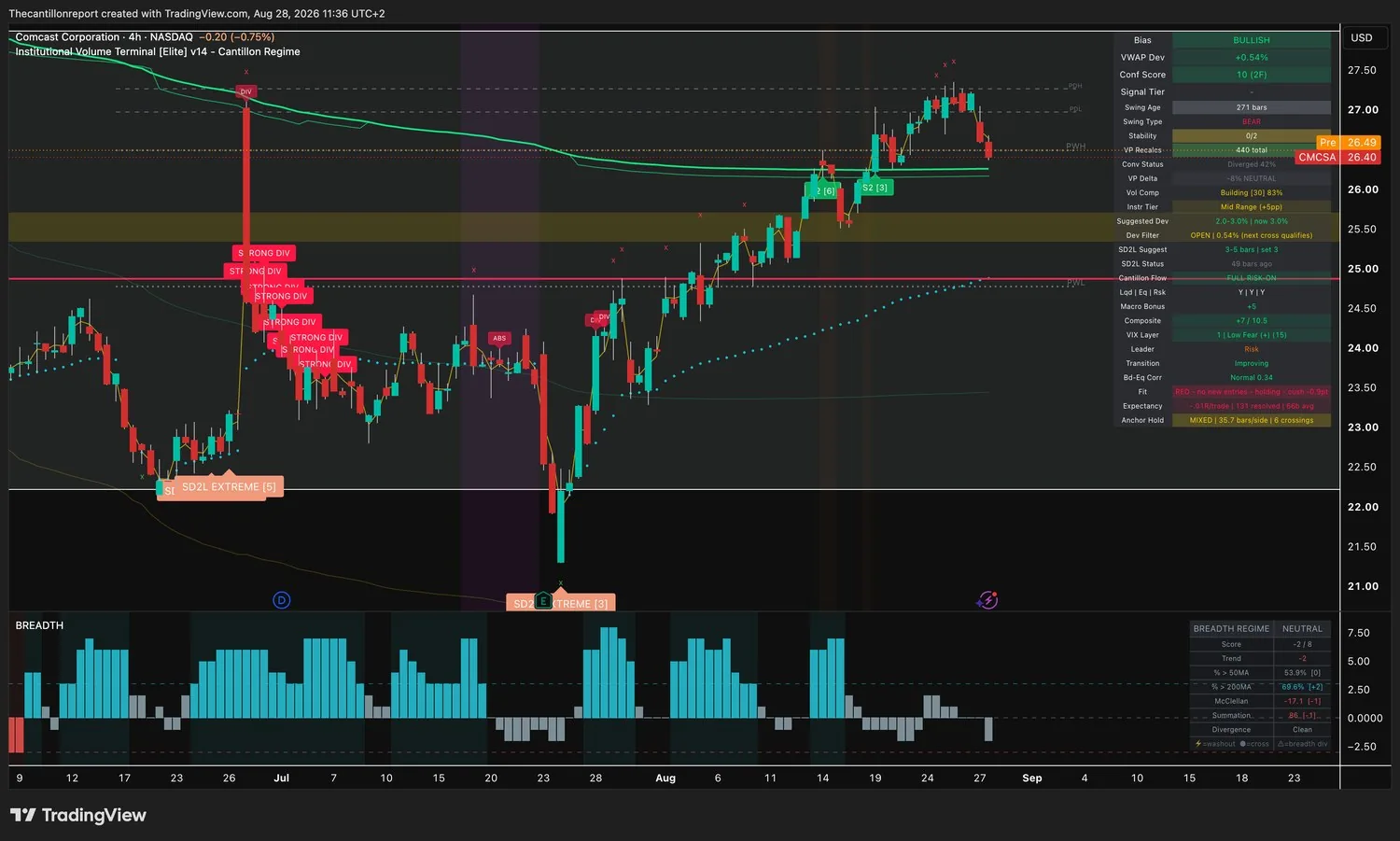The image size is (1400, 841).
Task: Click the "271 bars" Swing Age value
Action: click(x=1252, y=107)
